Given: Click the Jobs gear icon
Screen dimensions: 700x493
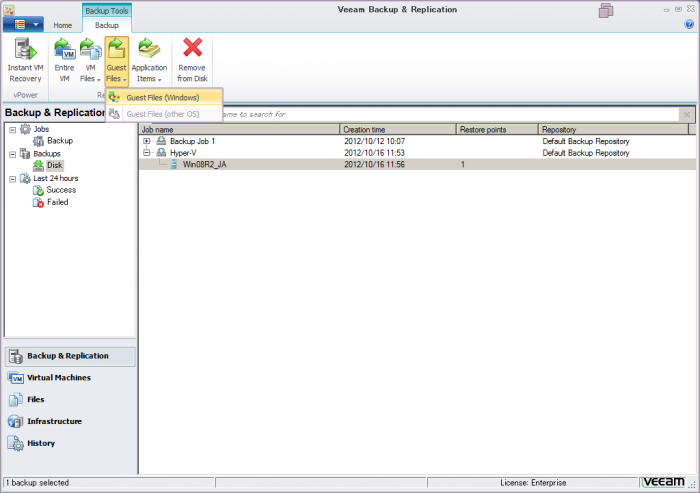Looking at the screenshot, I should tap(25, 129).
